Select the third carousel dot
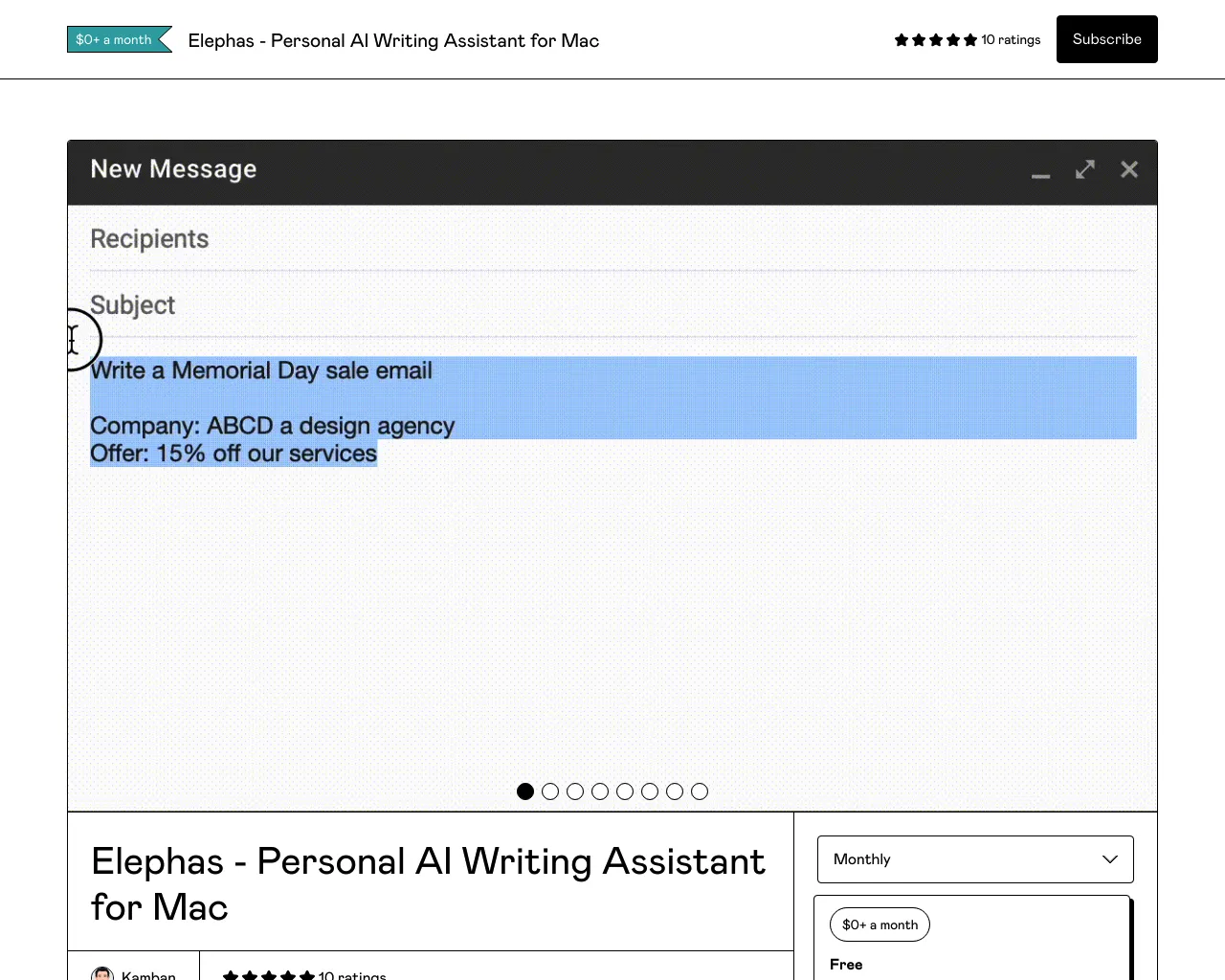Screen dimensions: 1225x980 (x=575, y=791)
